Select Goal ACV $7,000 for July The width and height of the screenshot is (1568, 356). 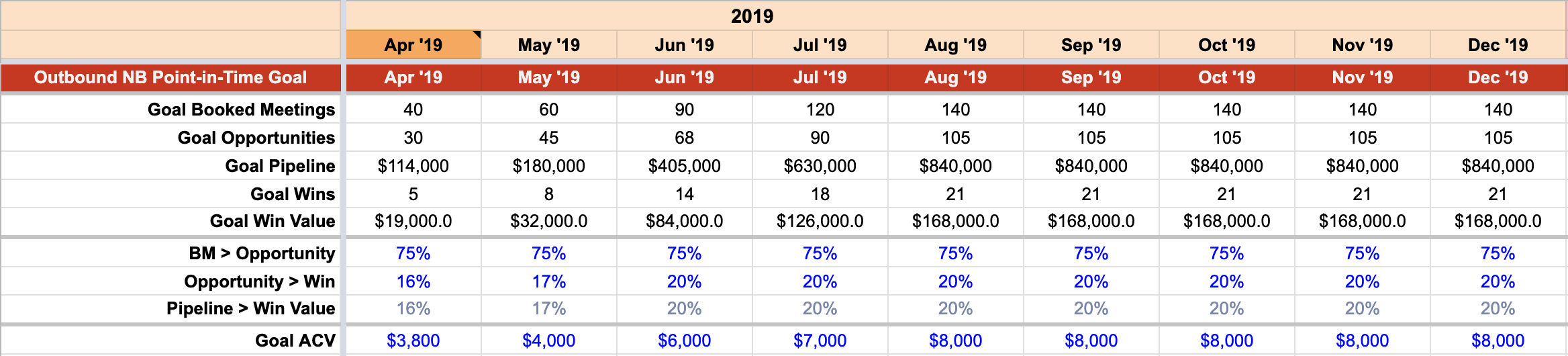click(820, 341)
